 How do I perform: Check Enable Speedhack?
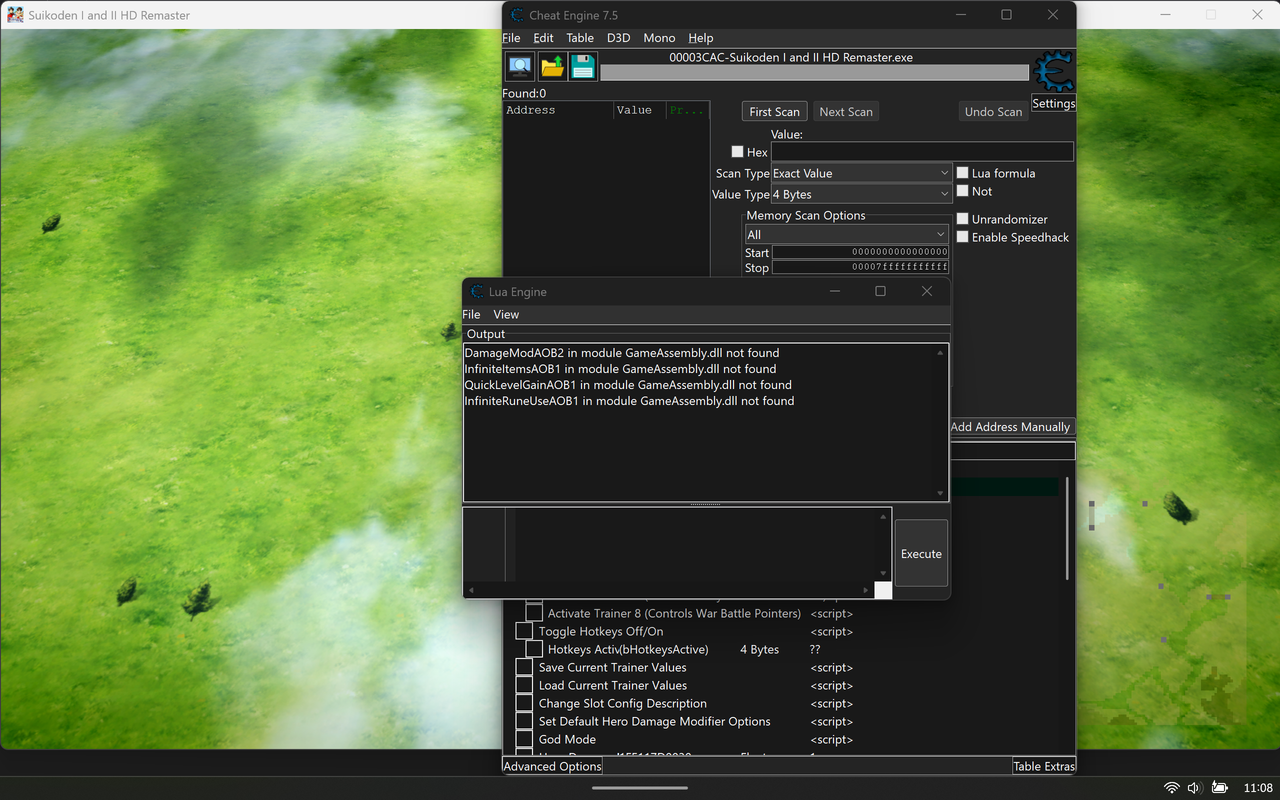(963, 237)
